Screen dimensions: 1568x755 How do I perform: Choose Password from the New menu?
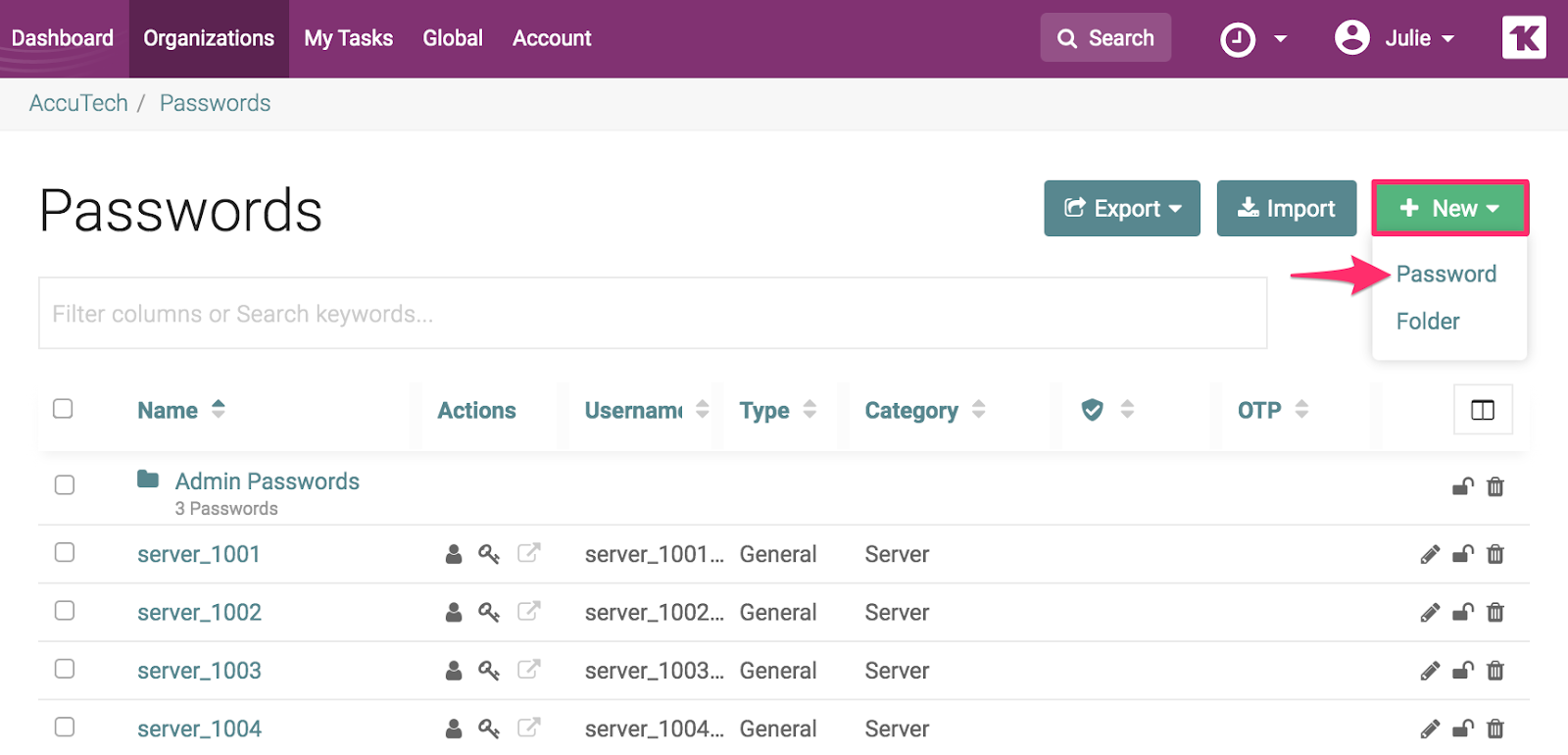pyautogui.click(x=1445, y=275)
